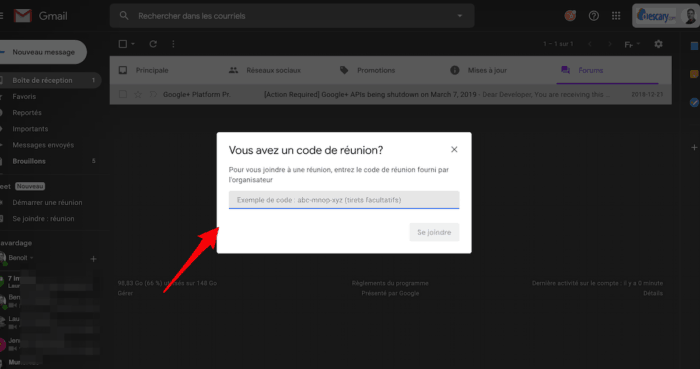Open Importants folder
This screenshot has width=700, height=369.
coord(30,129)
